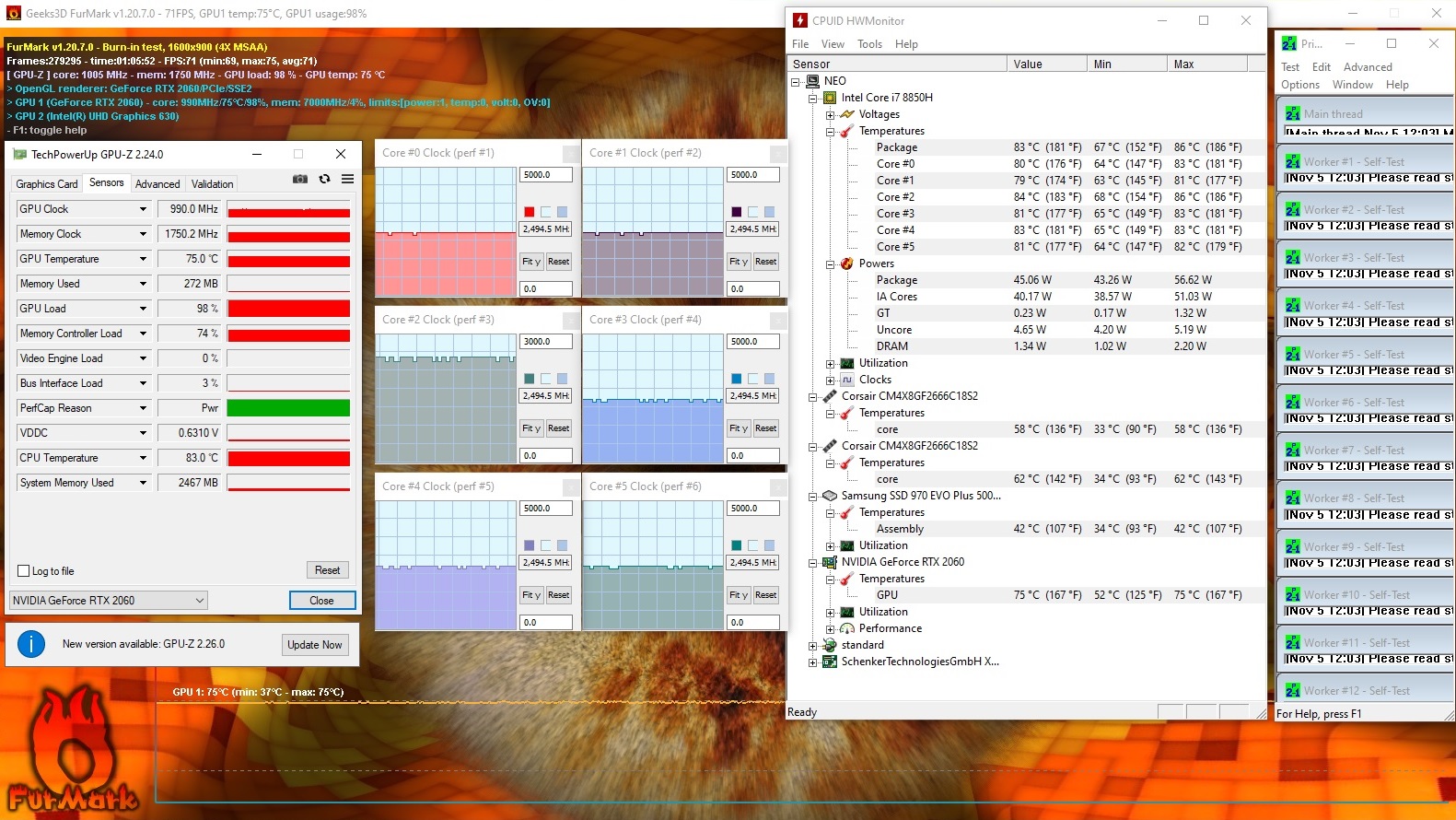Click the Prime95 title bar app icon
Screen dimensions: 1456x820
tap(1289, 43)
